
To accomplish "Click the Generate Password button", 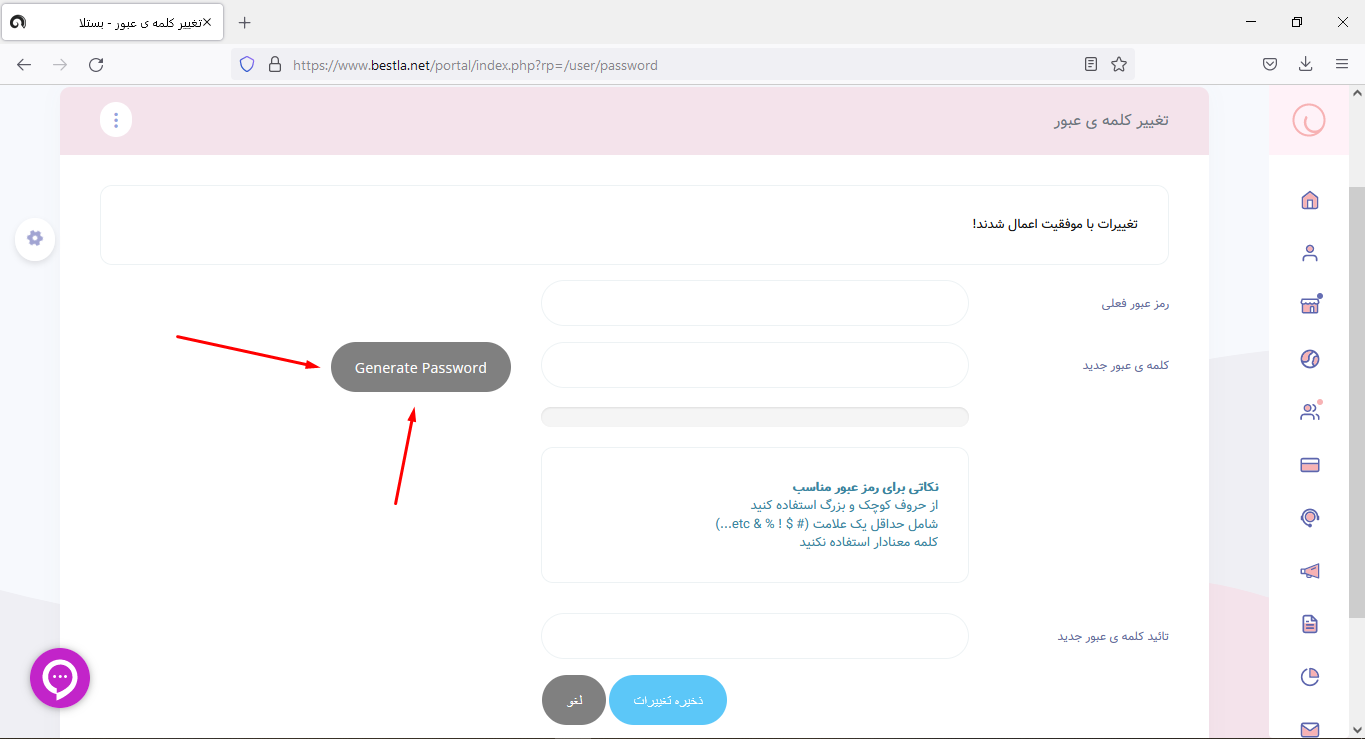I will coord(420,368).
